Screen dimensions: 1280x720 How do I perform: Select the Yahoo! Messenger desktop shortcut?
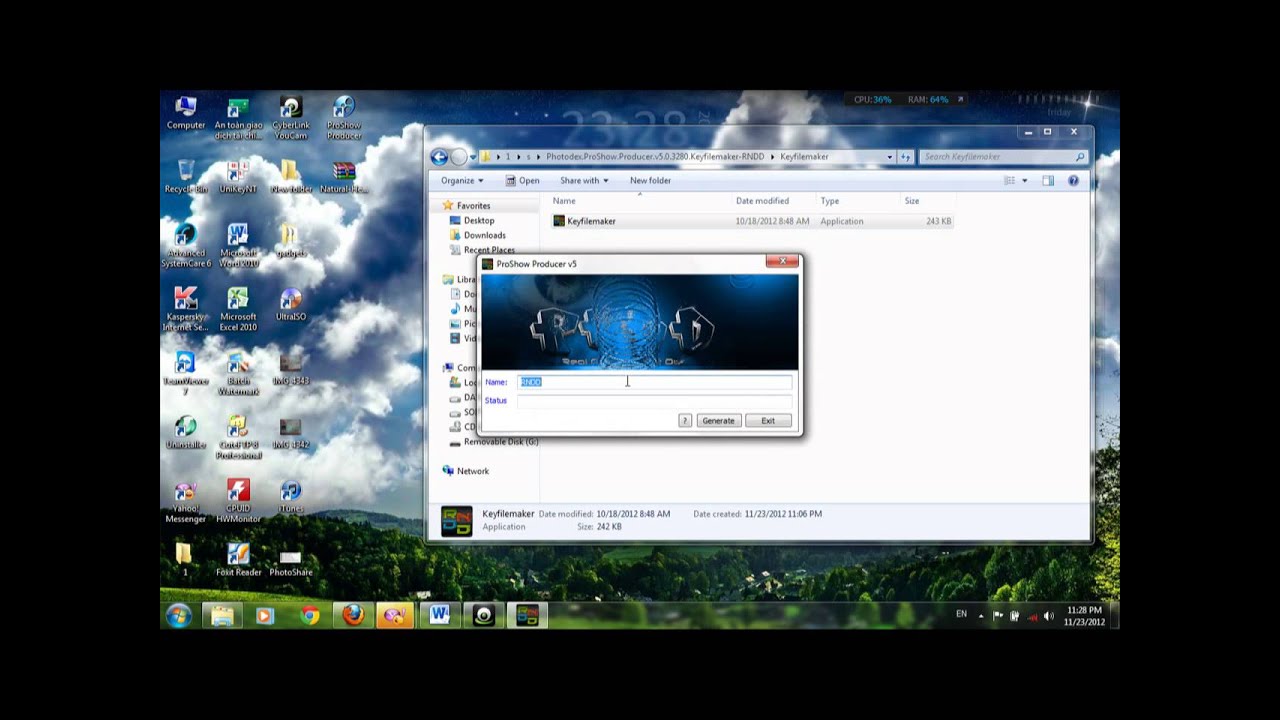point(186,502)
